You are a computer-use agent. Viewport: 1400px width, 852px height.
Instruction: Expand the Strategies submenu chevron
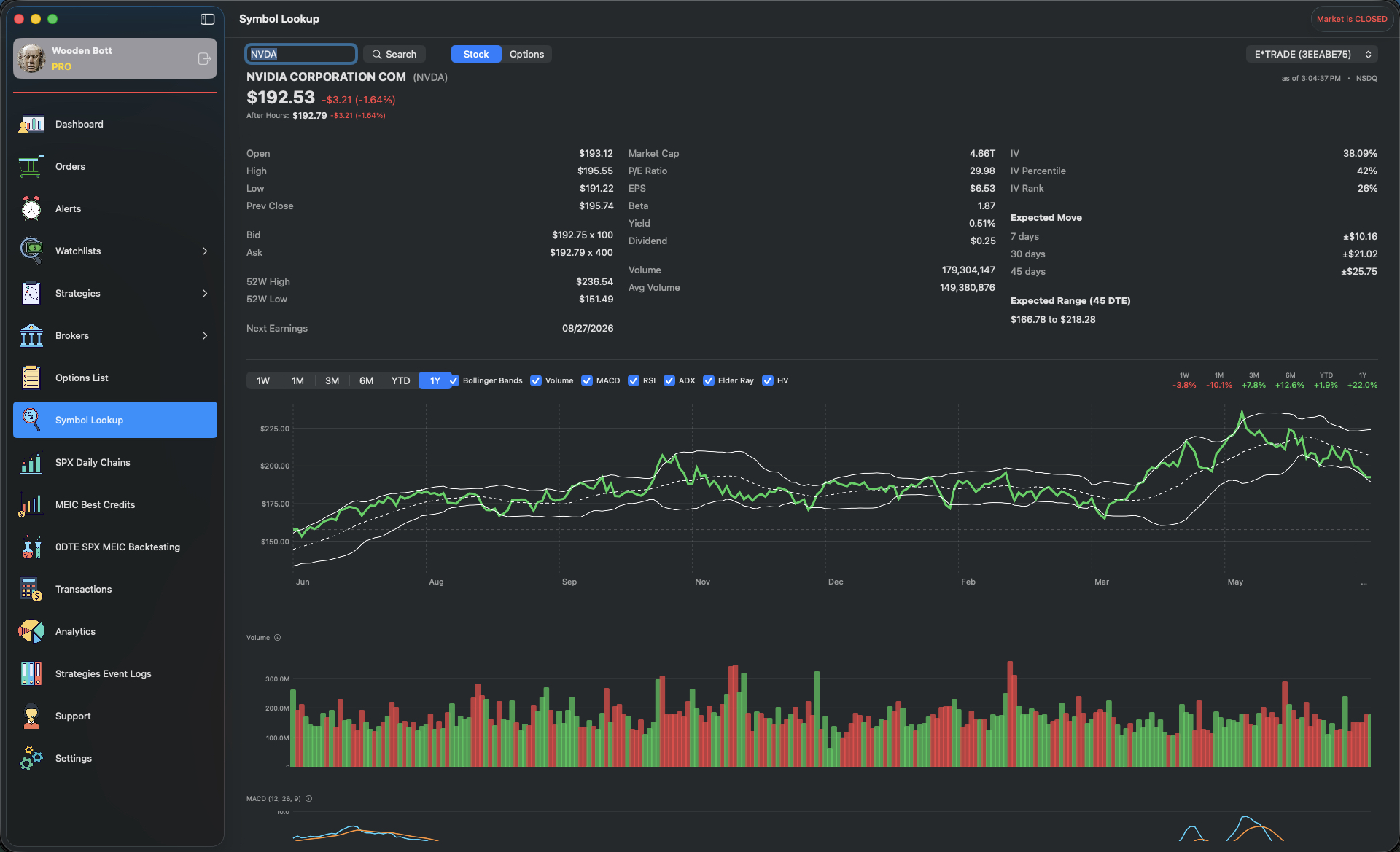tap(205, 293)
